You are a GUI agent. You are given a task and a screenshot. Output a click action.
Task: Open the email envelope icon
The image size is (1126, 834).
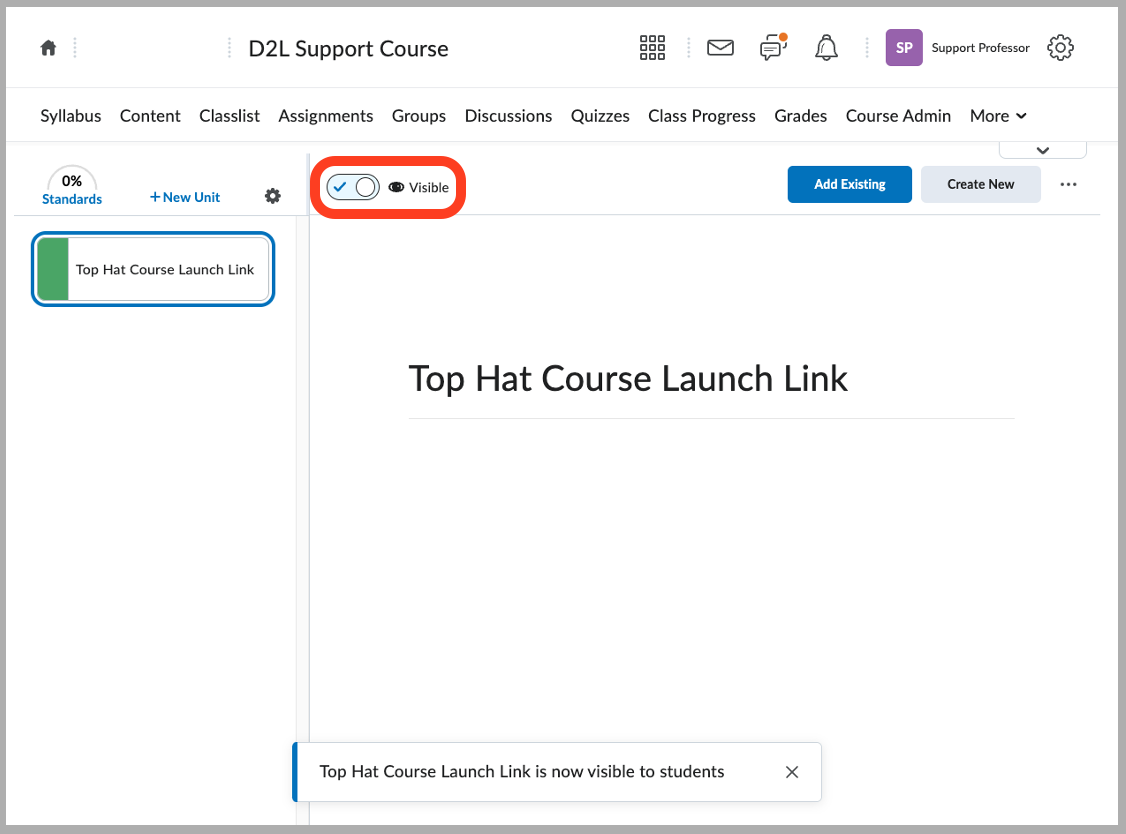[720, 47]
